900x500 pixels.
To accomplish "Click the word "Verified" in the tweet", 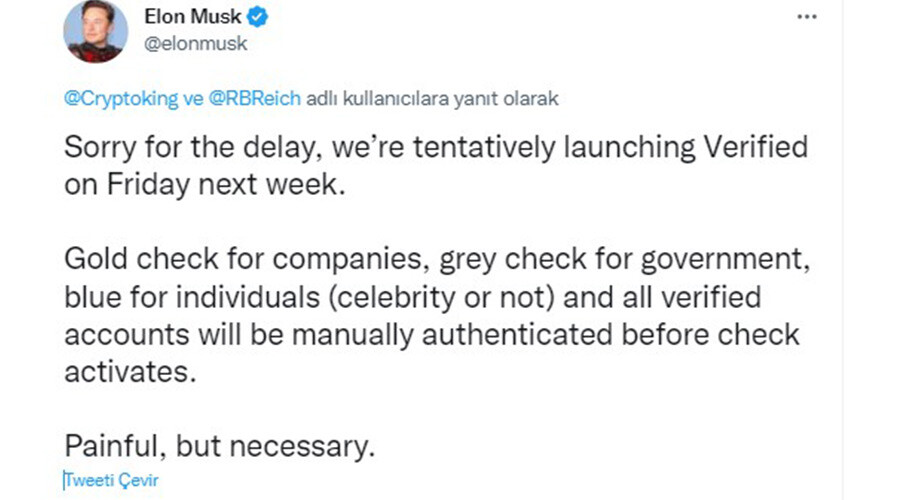I will (743, 148).
